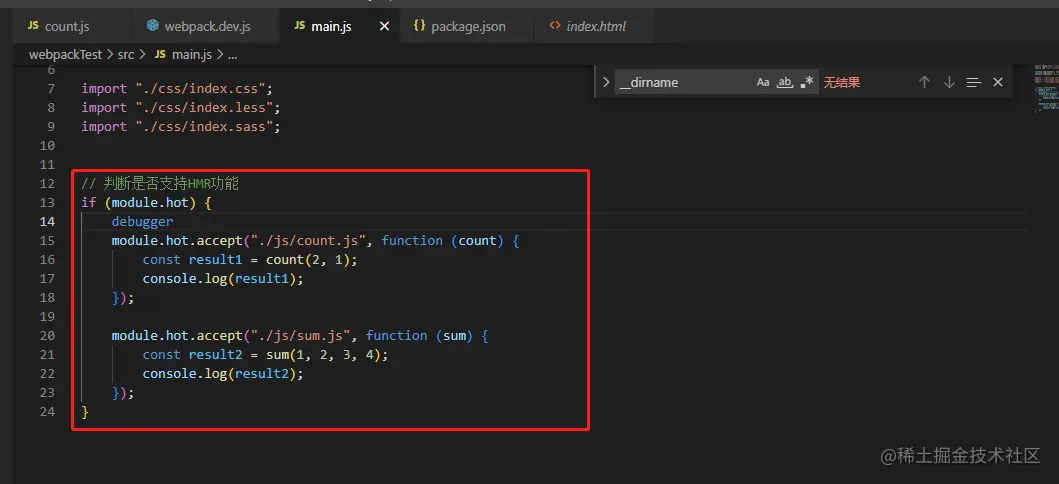1059x484 pixels.
Task: Expand the replace field in find widget
Action: (x=606, y=82)
